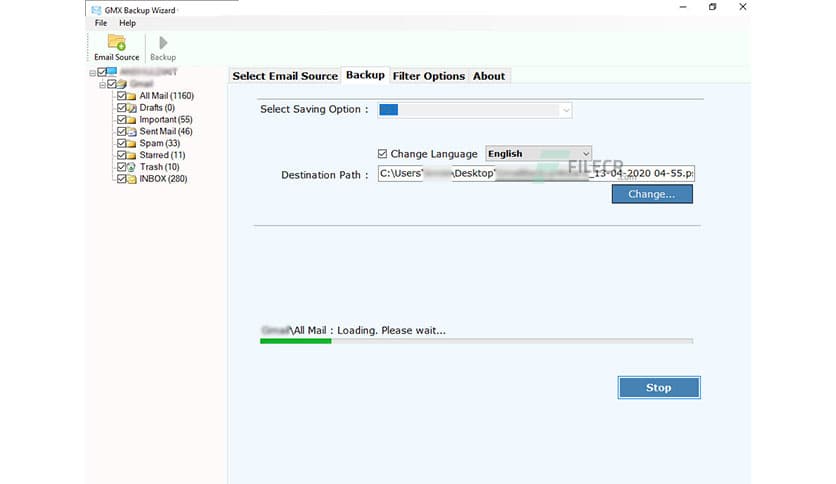
Task: Select the Starred (11) label
Action: click(x=162, y=155)
